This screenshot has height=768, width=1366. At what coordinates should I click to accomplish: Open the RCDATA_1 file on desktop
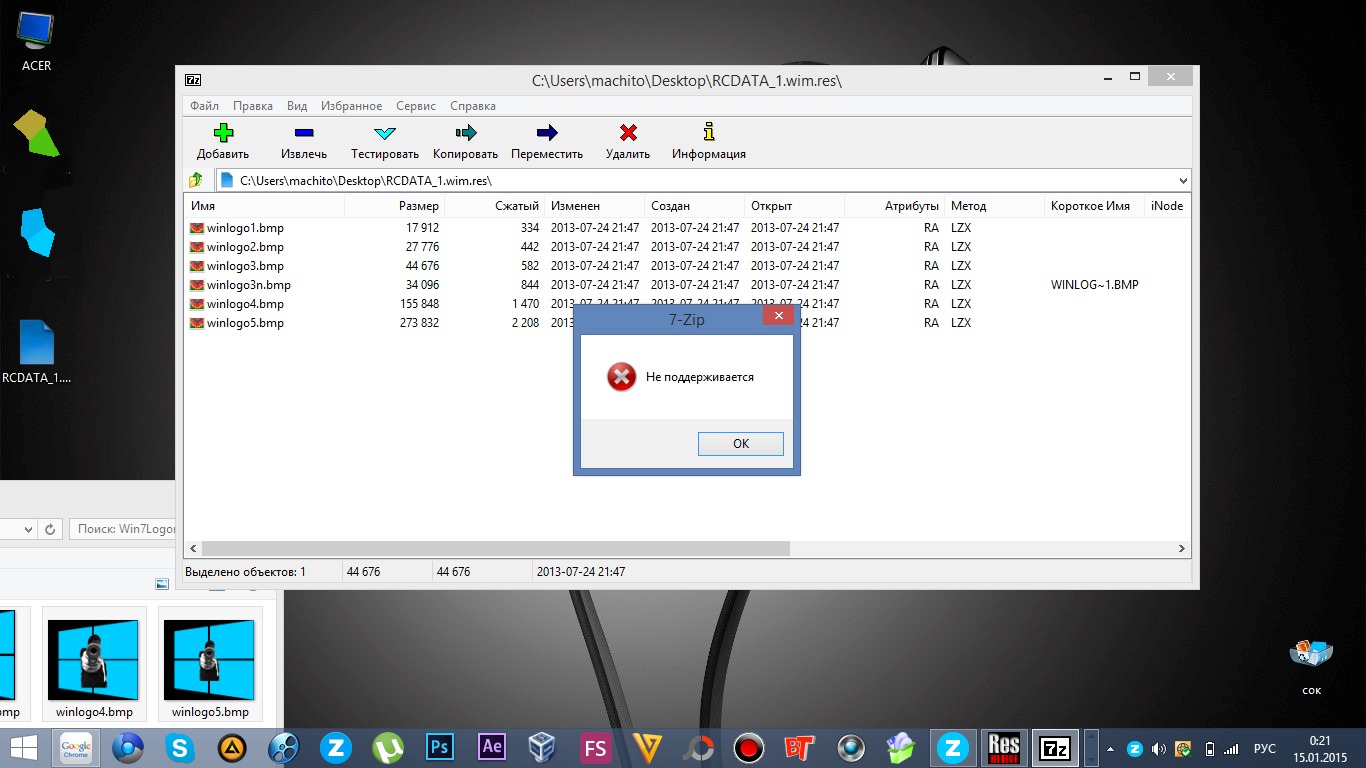coord(36,352)
